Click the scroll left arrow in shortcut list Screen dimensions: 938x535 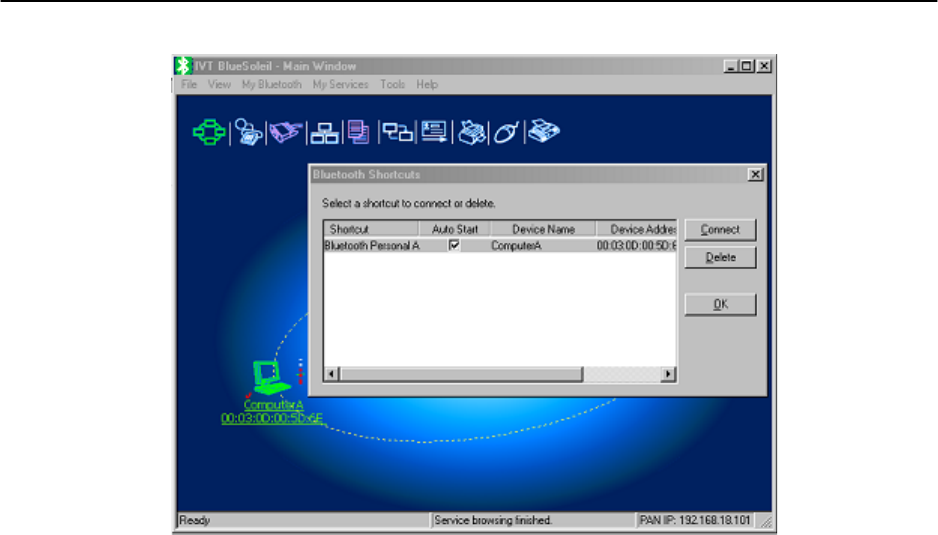point(331,374)
